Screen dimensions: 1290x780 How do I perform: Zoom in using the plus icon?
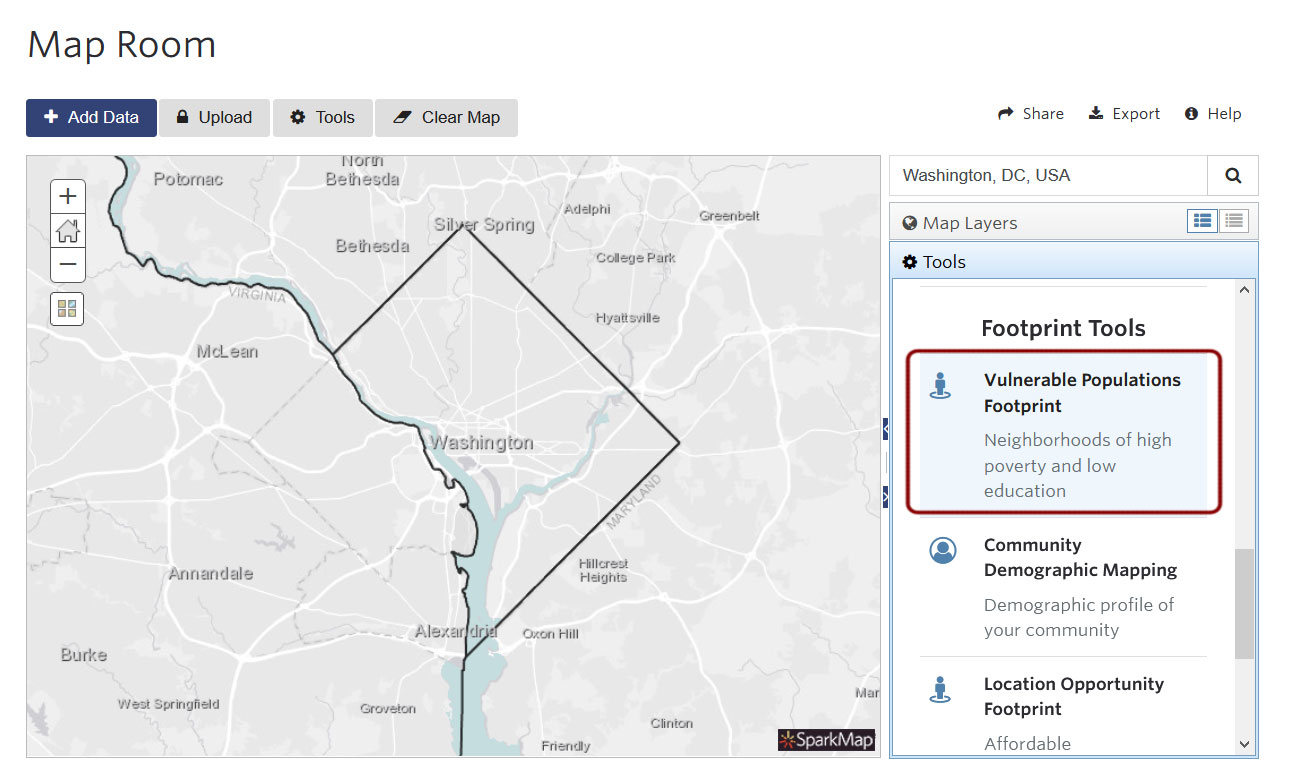pyautogui.click(x=67, y=196)
